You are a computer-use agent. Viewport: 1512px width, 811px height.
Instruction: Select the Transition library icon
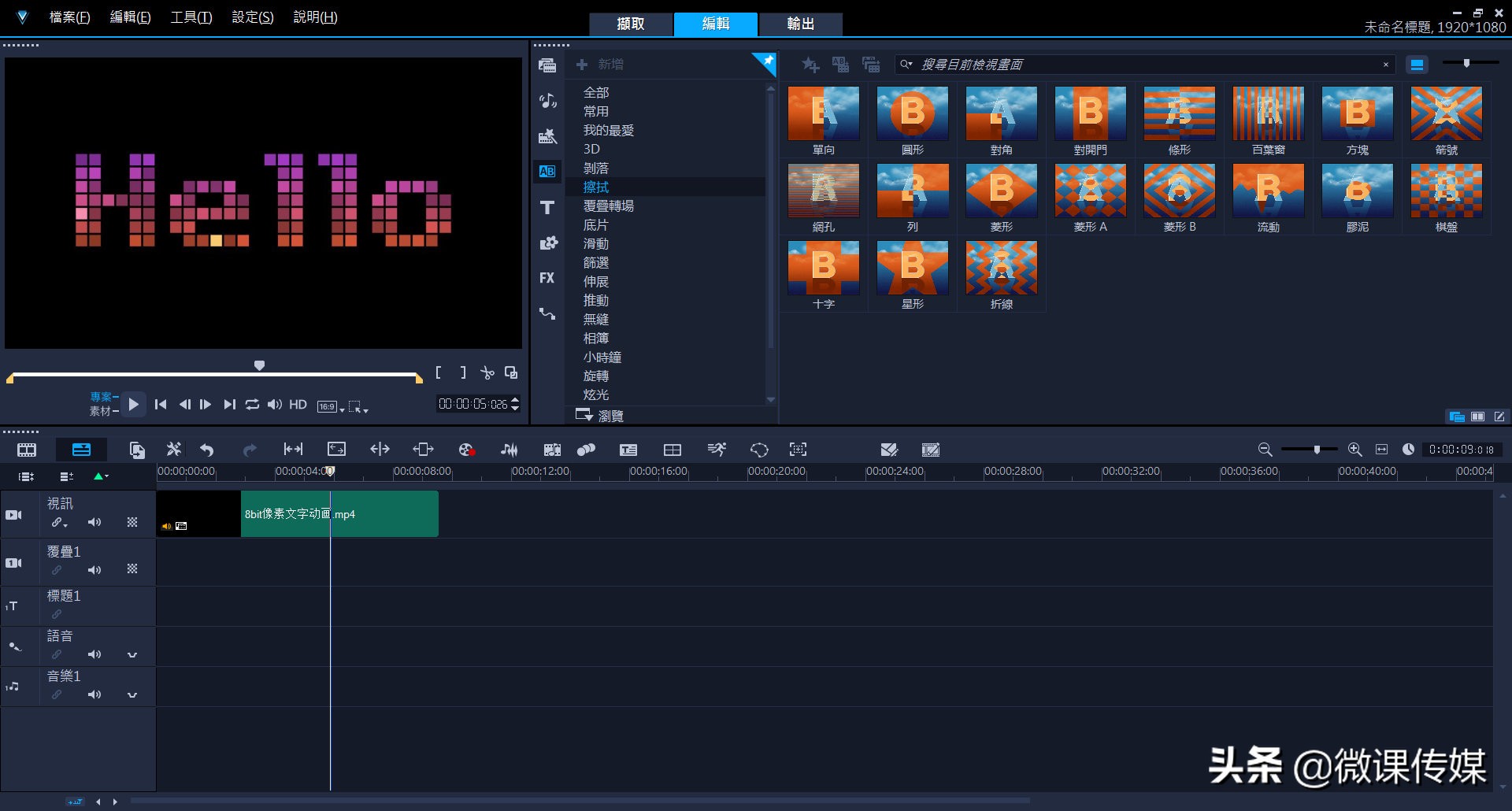[x=547, y=171]
